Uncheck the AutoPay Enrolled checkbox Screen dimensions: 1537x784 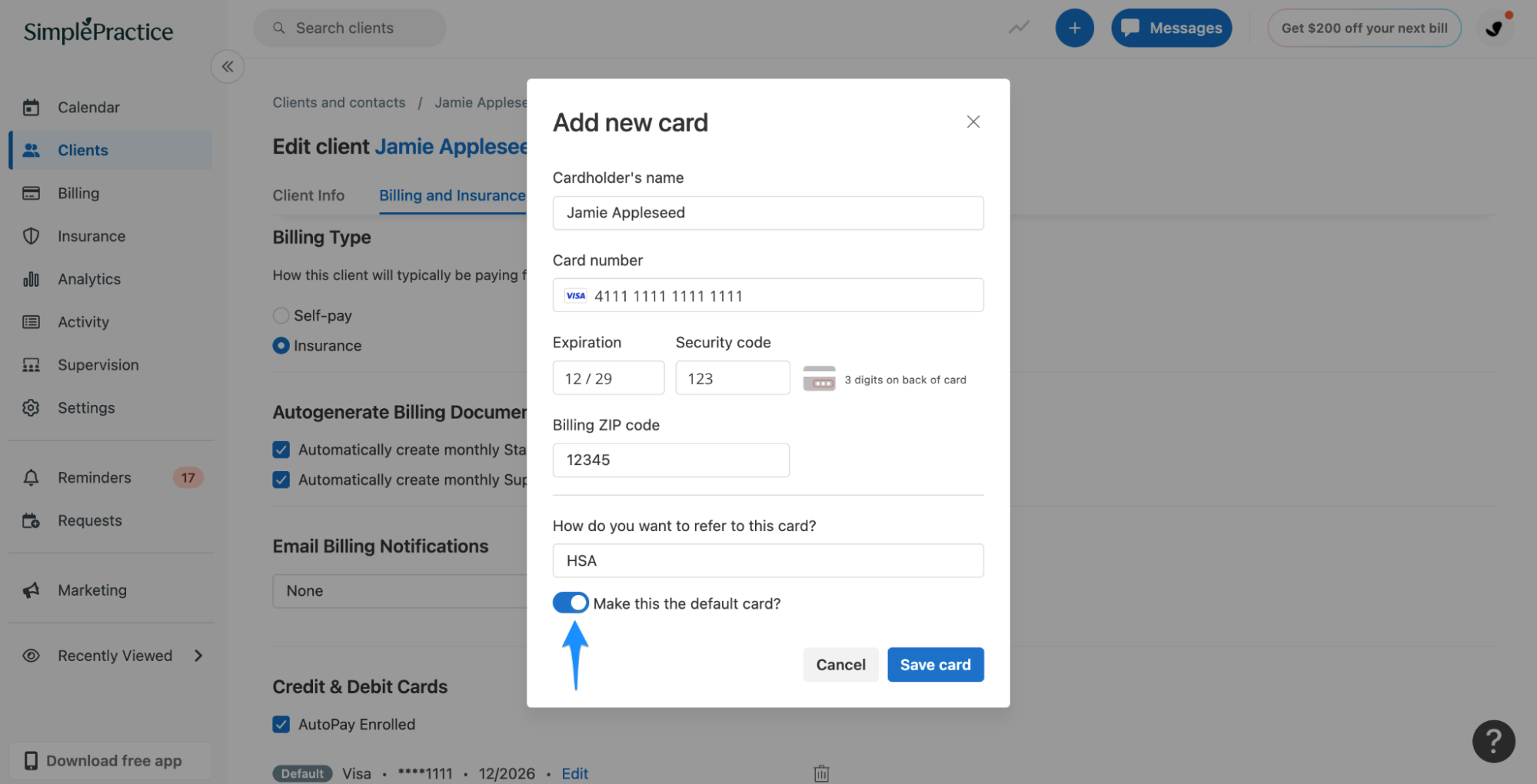tap(281, 725)
